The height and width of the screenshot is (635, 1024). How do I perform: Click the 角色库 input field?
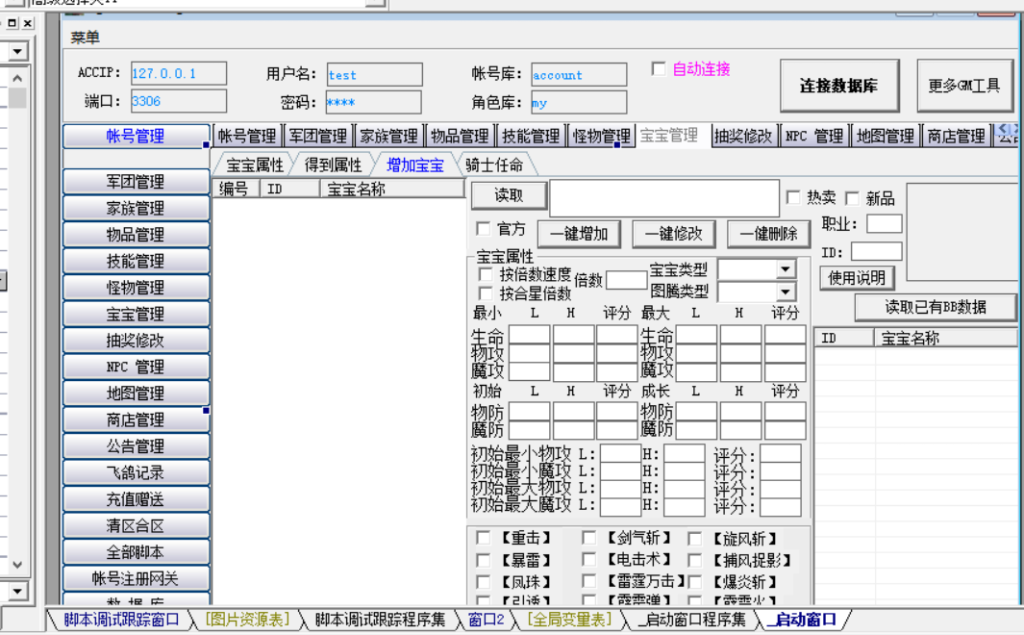point(579,103)
